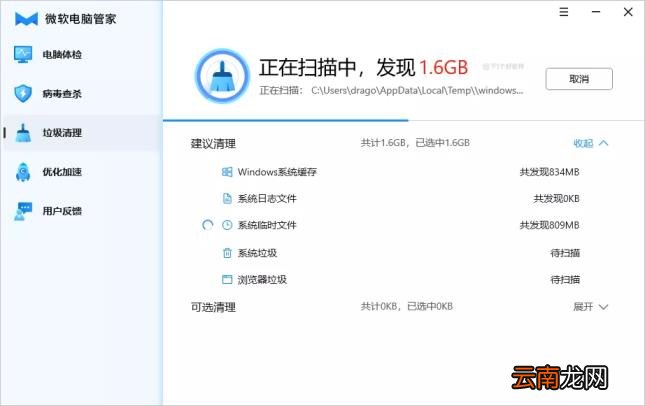Switch to 病毒查杀 tab label
Image resolution: width=645 pixels, height=406 pixels.
tap(62, 94)
